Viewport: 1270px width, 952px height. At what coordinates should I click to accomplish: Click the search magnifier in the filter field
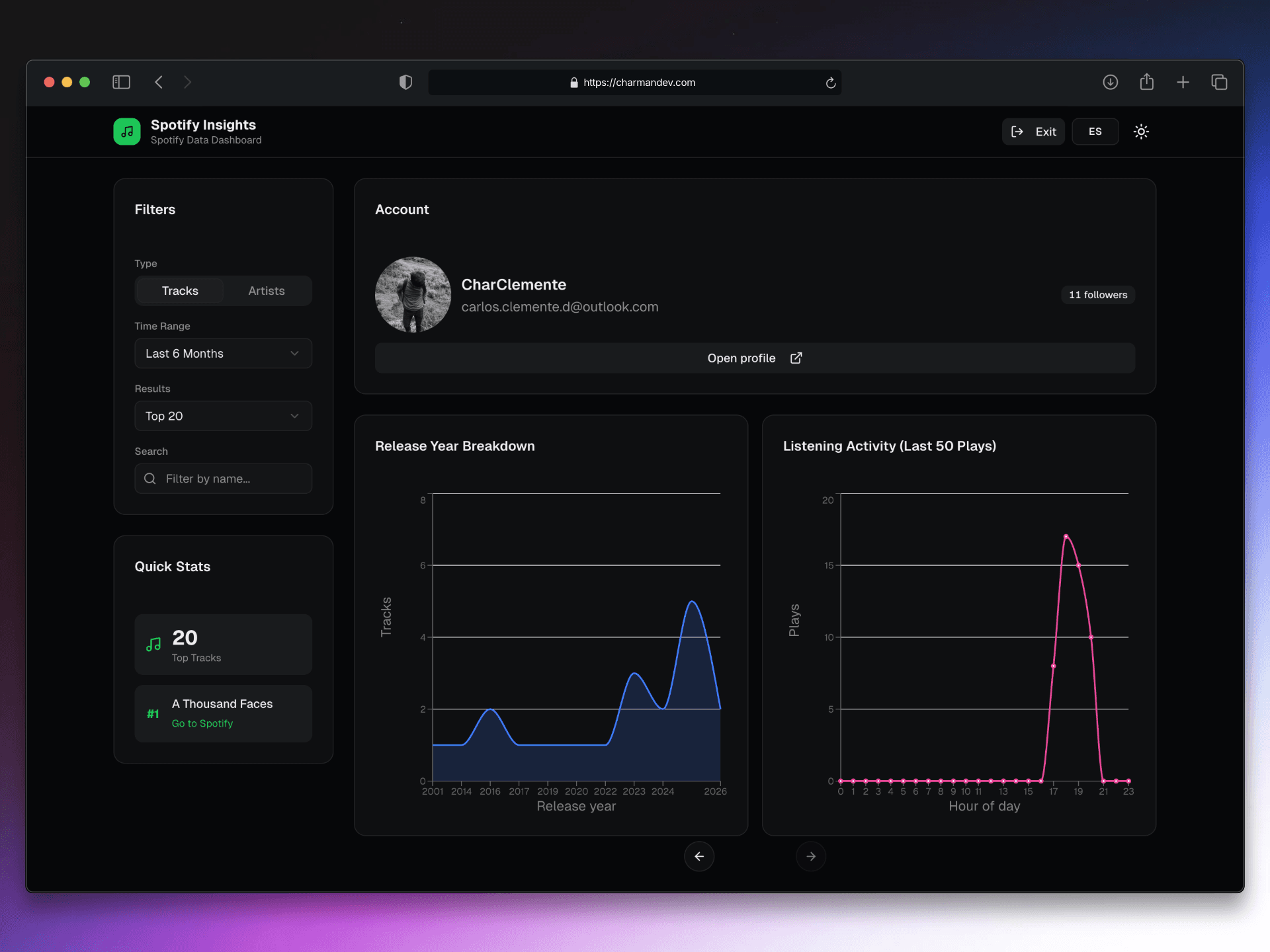149,478
